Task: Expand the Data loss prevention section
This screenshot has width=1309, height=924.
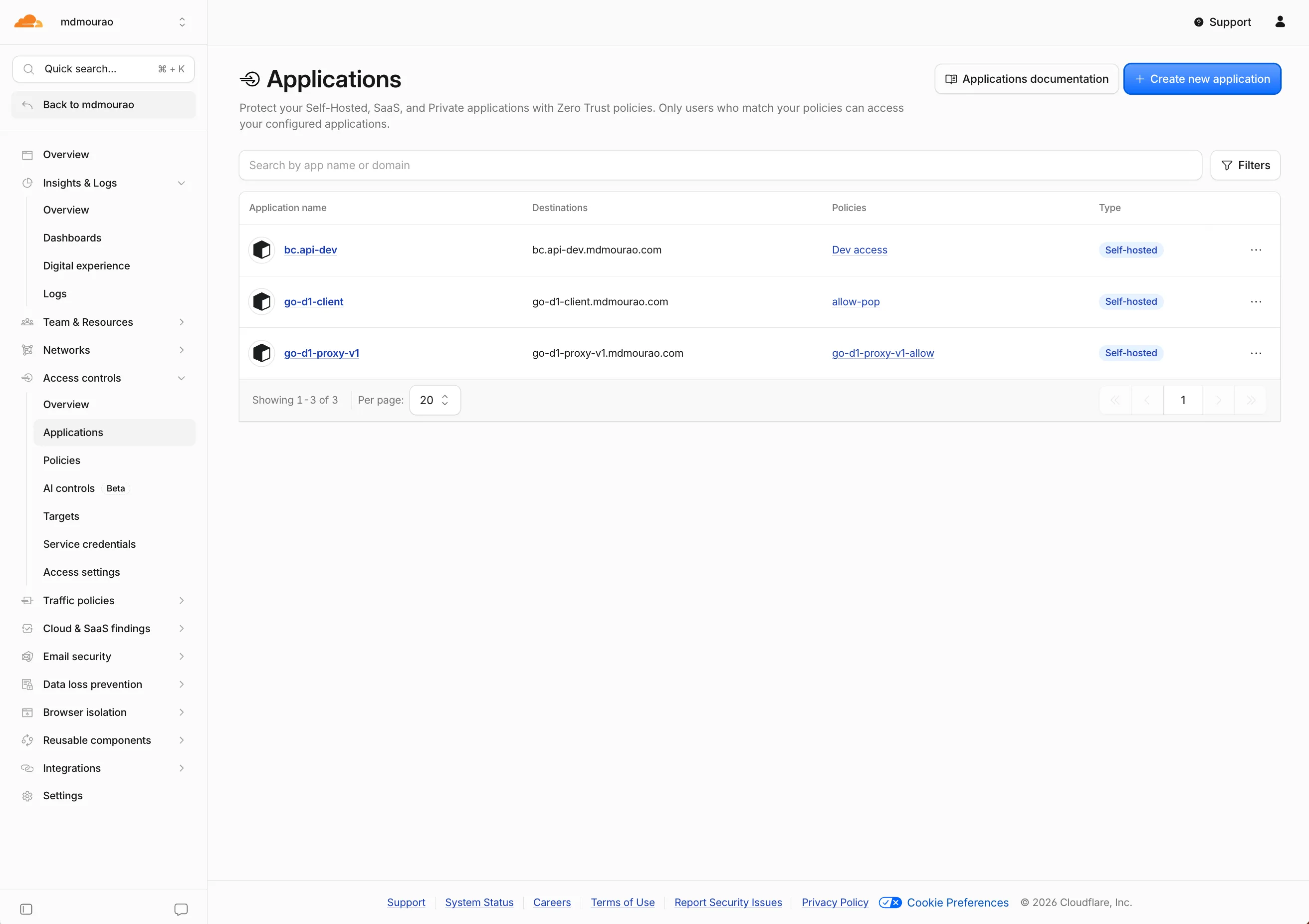Action: [x=181, y=684]
